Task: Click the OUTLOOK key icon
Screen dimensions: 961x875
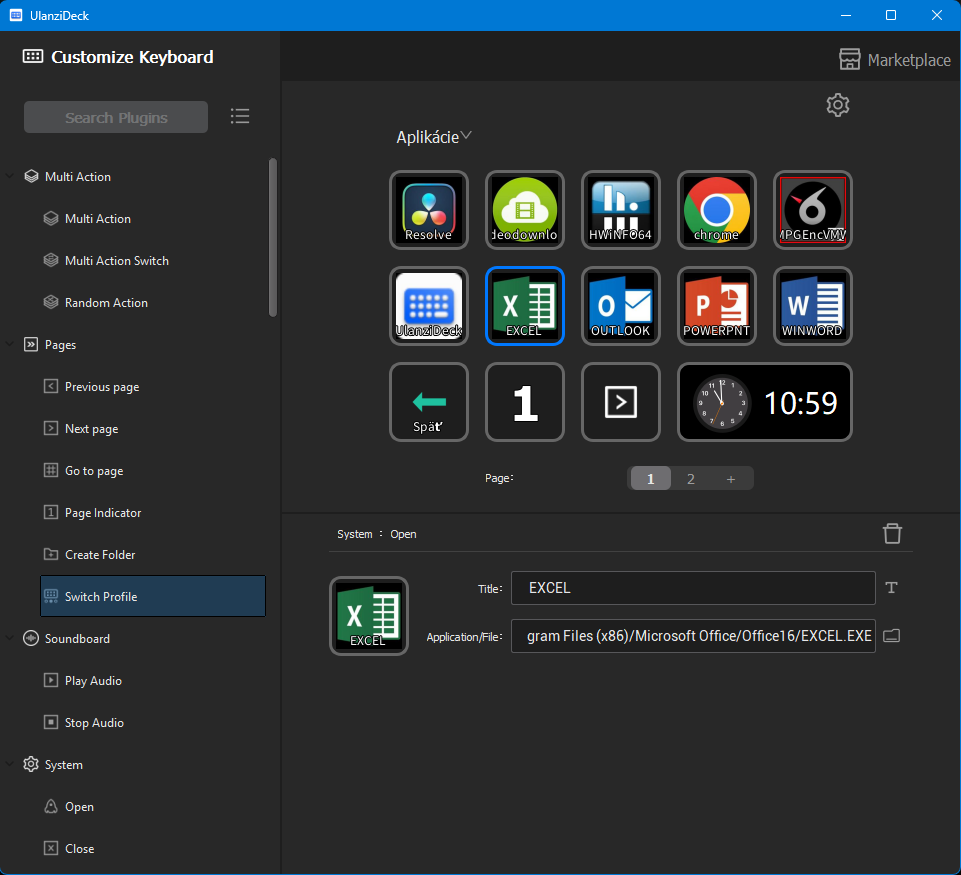Action: [621, 306]
